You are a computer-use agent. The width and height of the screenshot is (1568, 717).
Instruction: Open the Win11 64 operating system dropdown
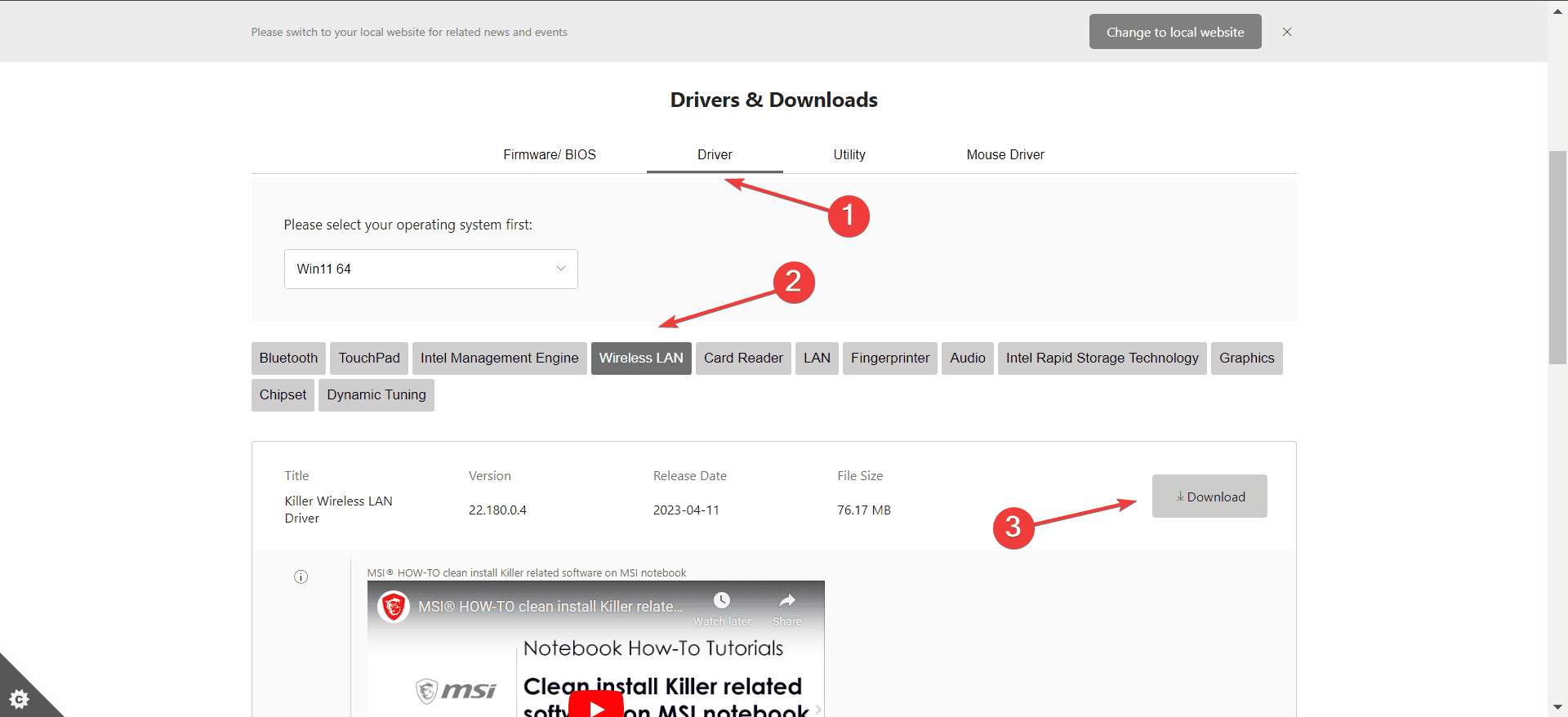[x=431, y=269]
